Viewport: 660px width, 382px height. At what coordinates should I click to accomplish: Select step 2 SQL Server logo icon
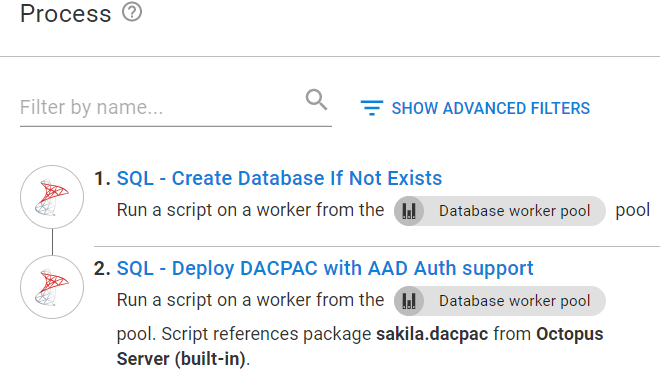(52, 287)
